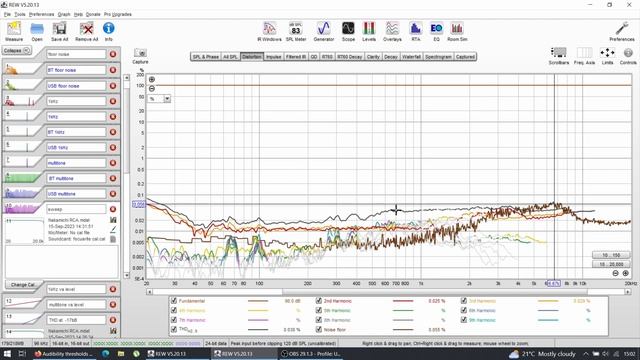Collapse the measurements panel
640x360 pixels.
click(17, 51)
